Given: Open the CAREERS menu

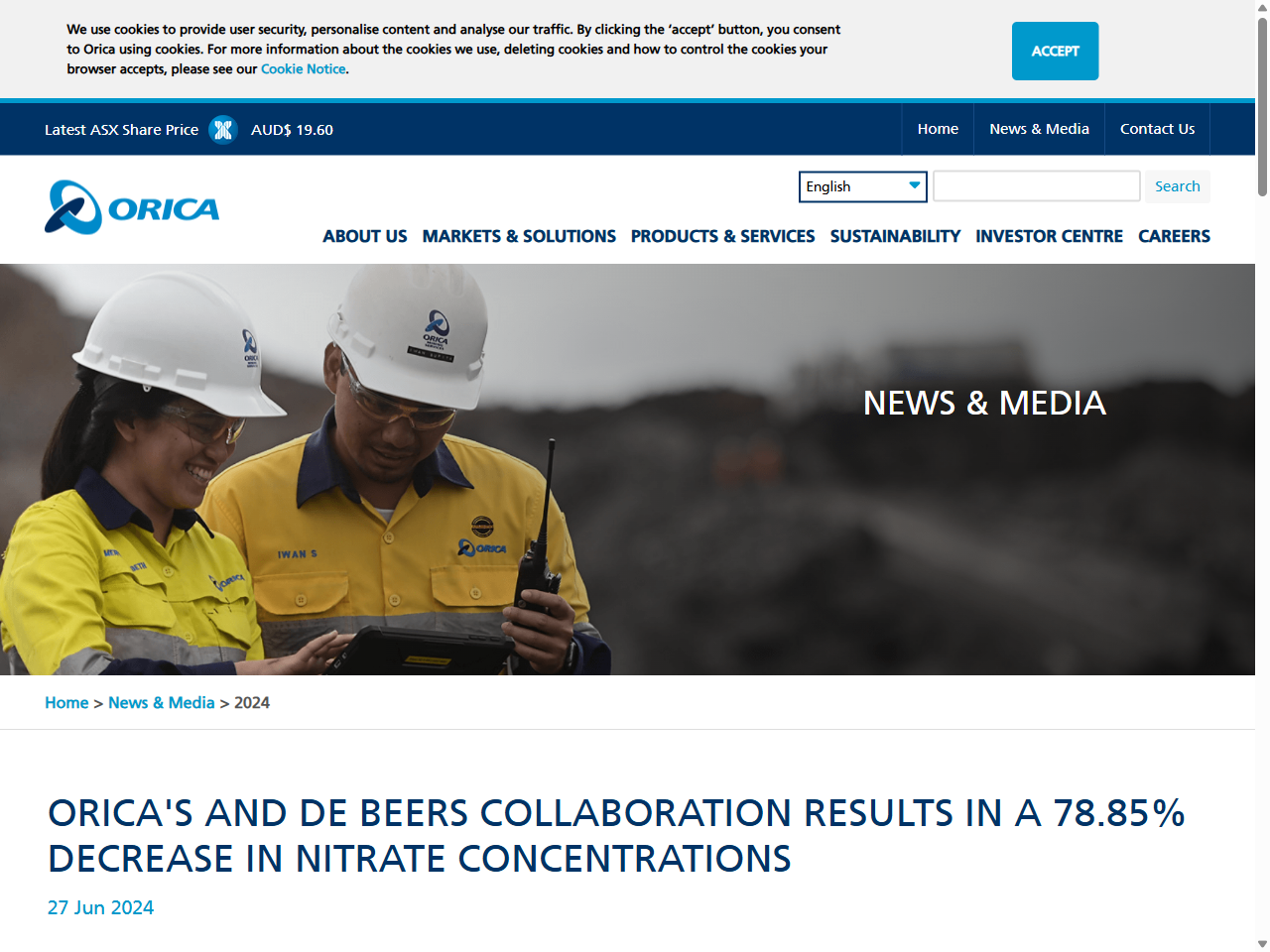Looking at the screenshot, I should (x=1175, y=236).
